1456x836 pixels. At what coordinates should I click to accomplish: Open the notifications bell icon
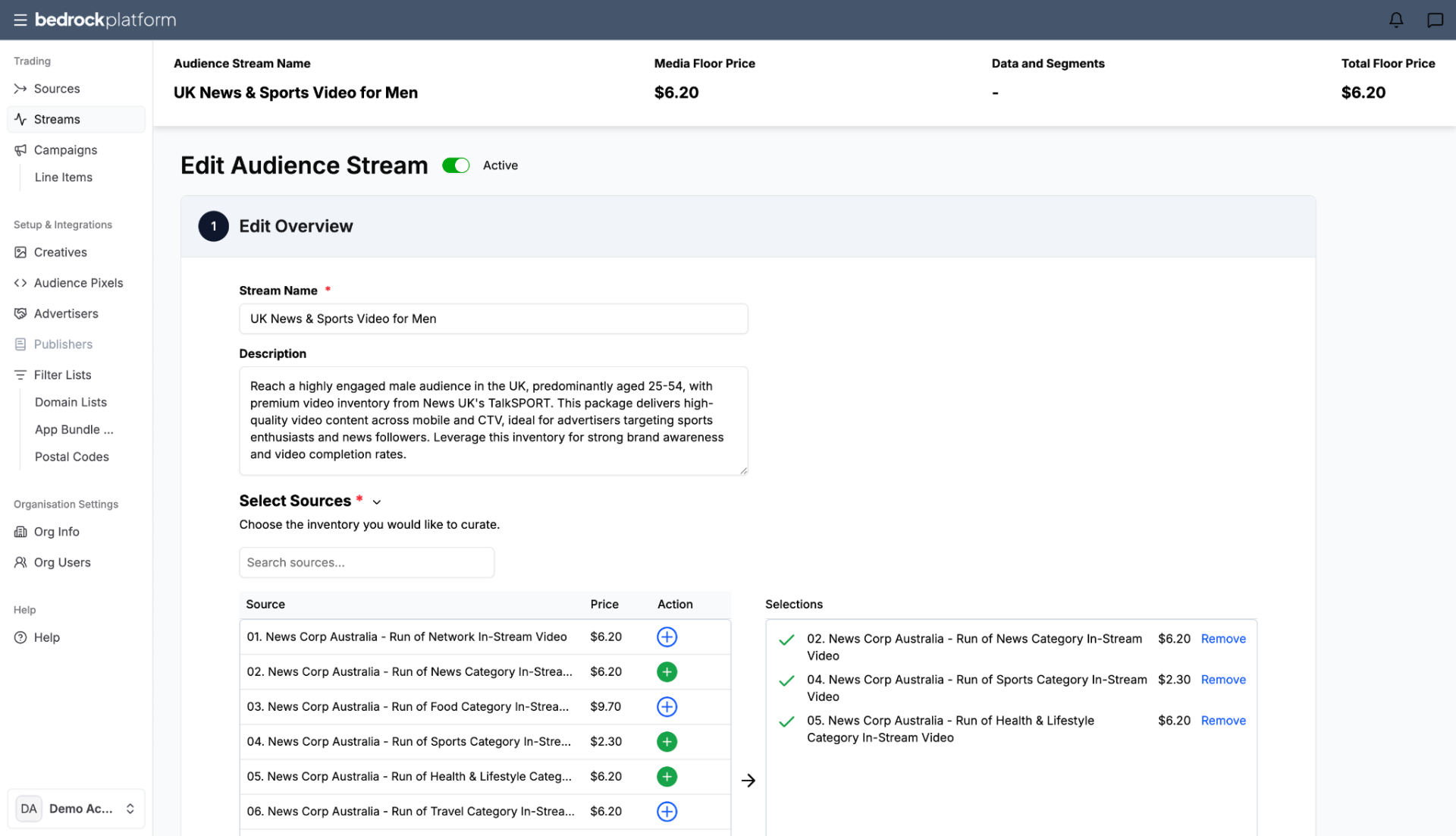(1396, 20)
